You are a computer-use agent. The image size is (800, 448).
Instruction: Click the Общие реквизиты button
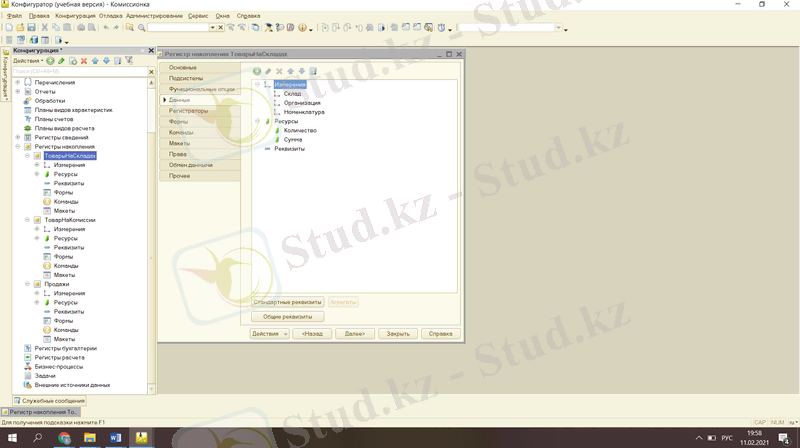[x=288, y=317]
